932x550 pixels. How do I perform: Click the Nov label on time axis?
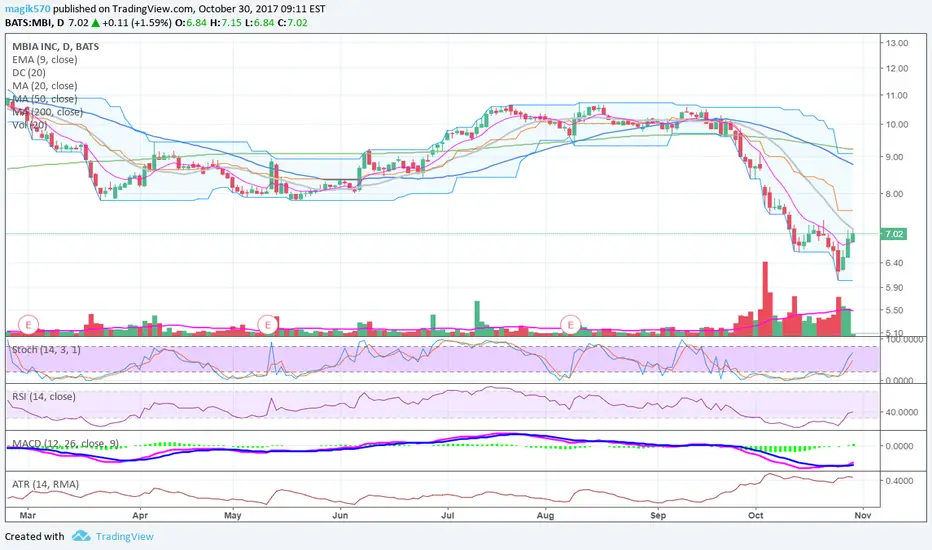pyautogui.click(x=862, y=516)
